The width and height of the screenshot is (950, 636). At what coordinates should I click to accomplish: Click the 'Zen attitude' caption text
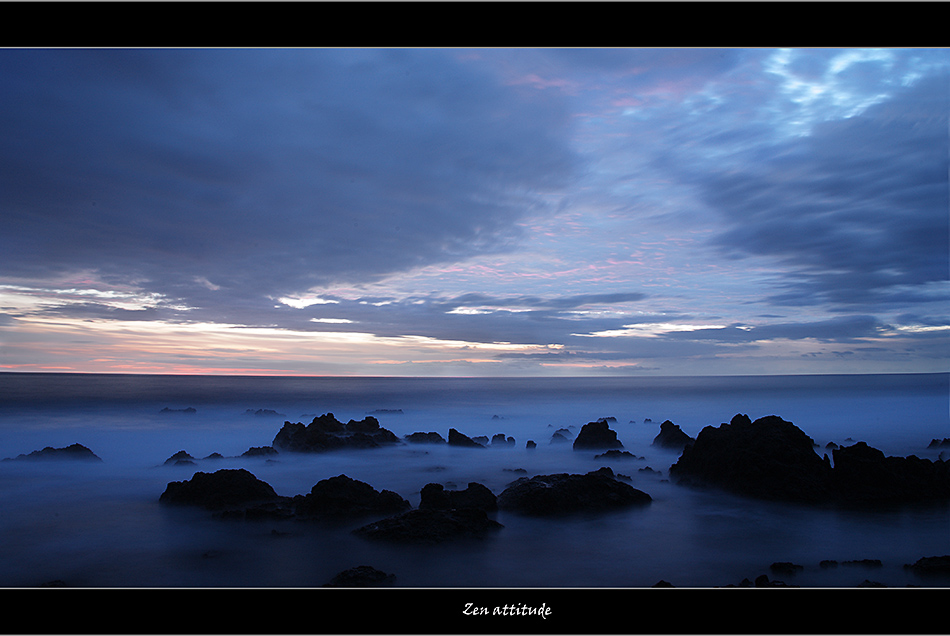pos(507,609)
